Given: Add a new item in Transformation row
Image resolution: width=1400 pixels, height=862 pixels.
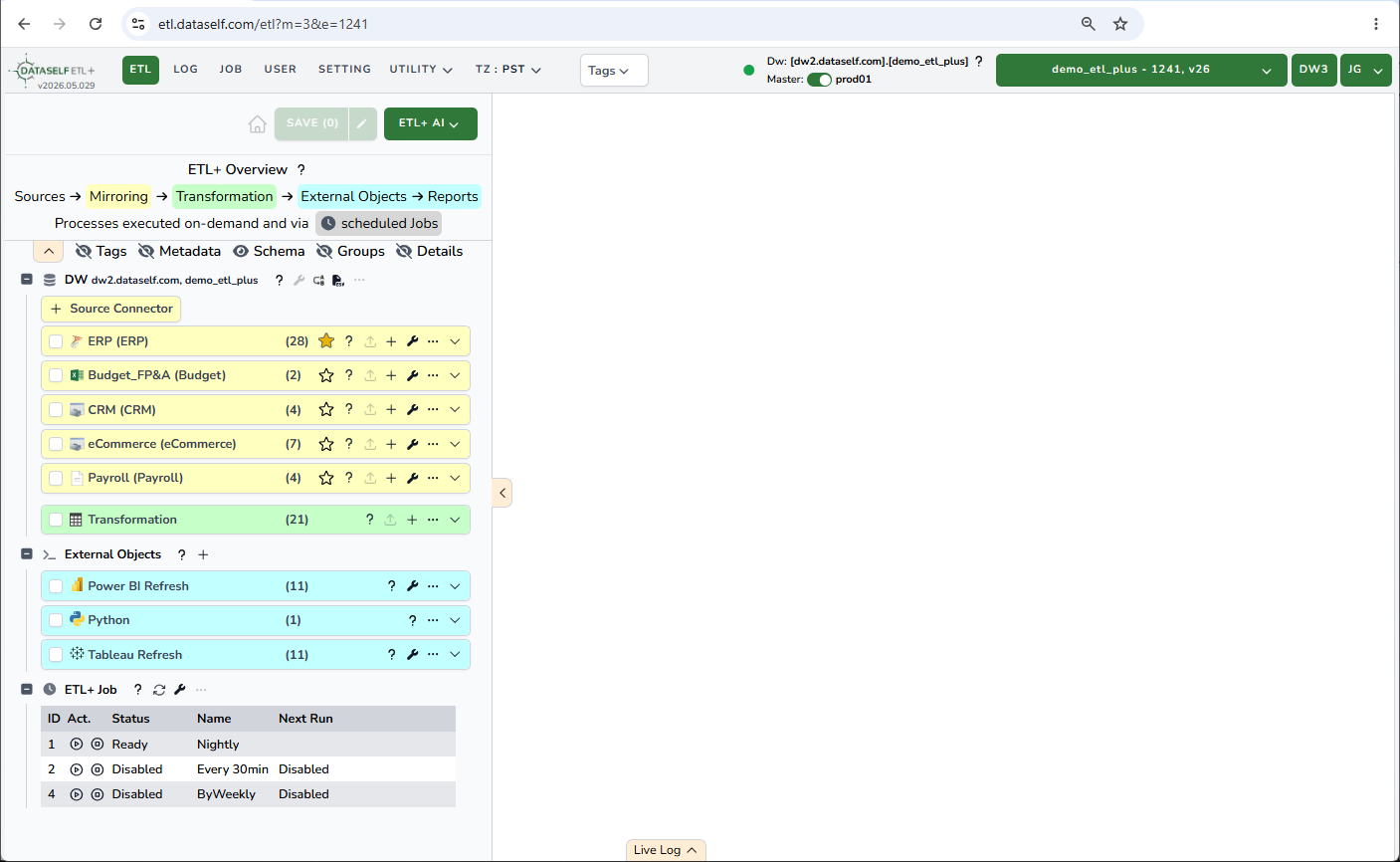Looking at the screenshot, I should pos(412,520).
